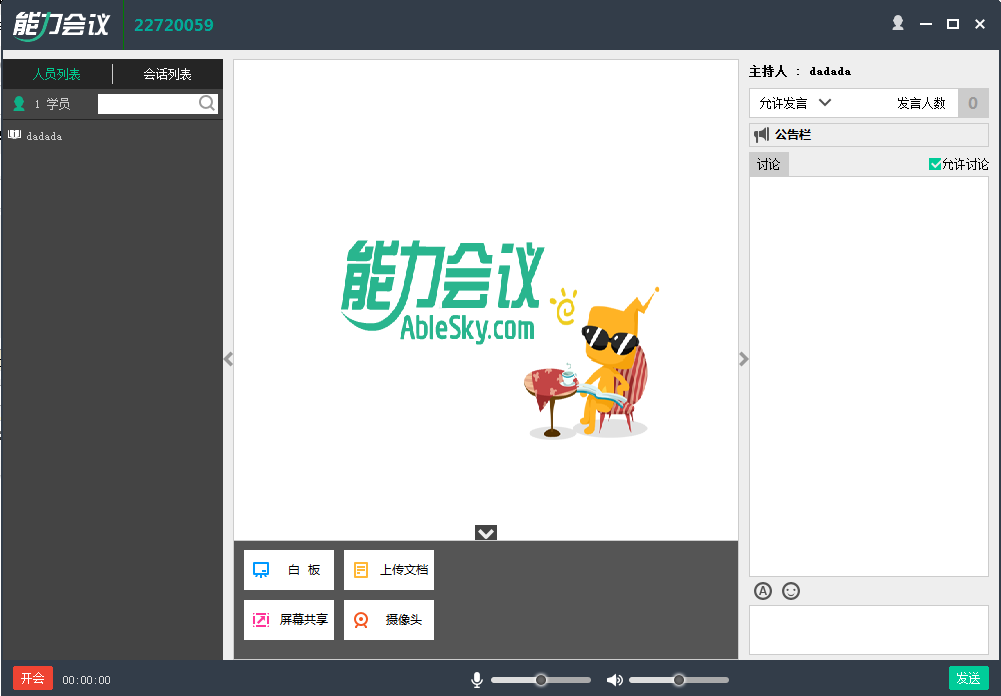
Task: Open the text font format A icon
Action: point(763,591)
